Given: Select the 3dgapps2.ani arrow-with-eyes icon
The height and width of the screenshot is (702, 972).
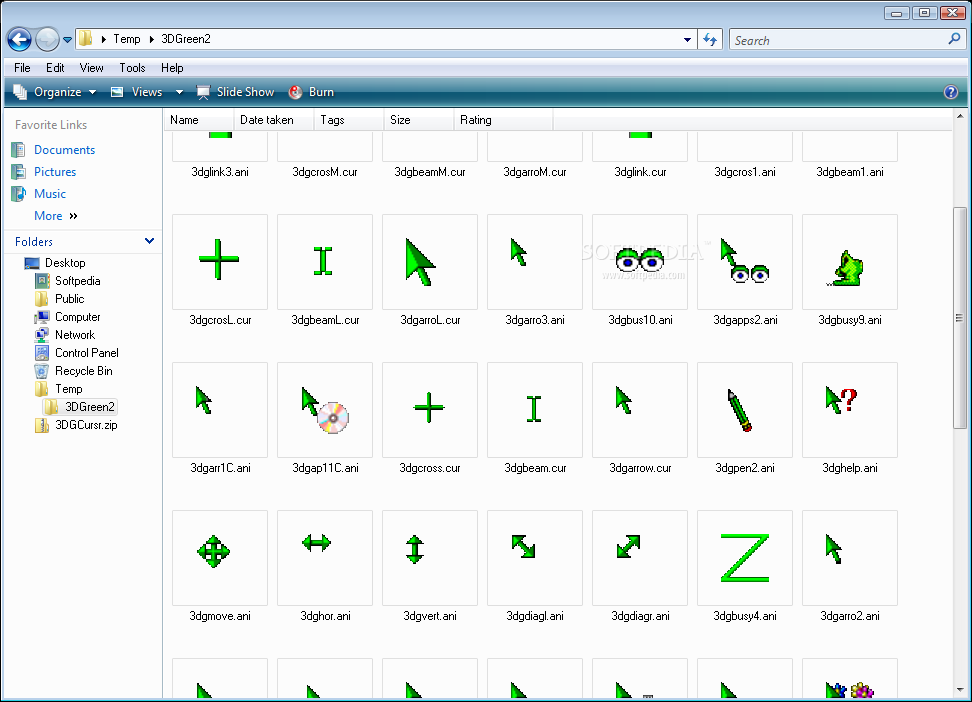Looking at the screenshot, I should tap(744, 261).
